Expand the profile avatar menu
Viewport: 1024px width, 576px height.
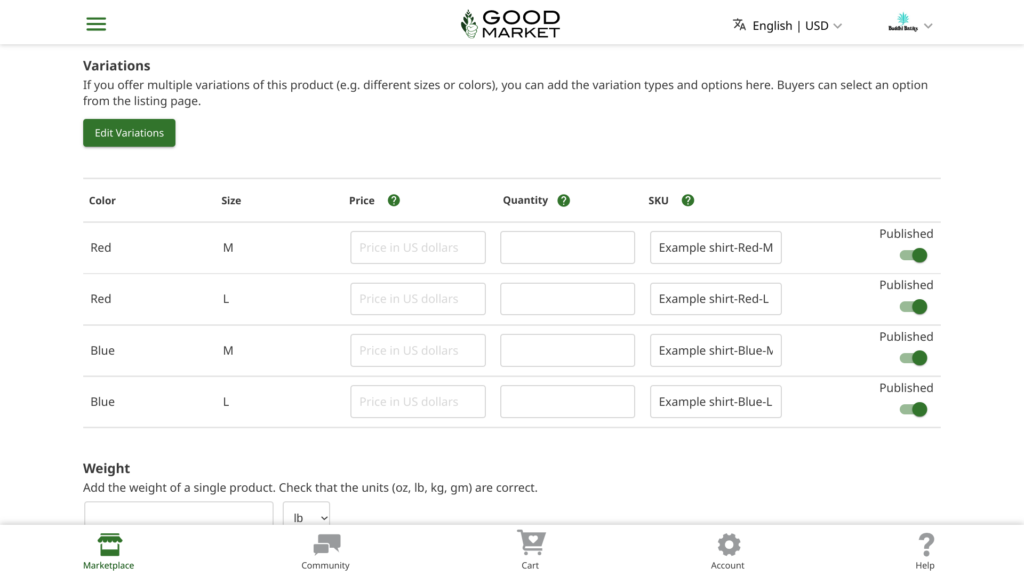[910, 25]
